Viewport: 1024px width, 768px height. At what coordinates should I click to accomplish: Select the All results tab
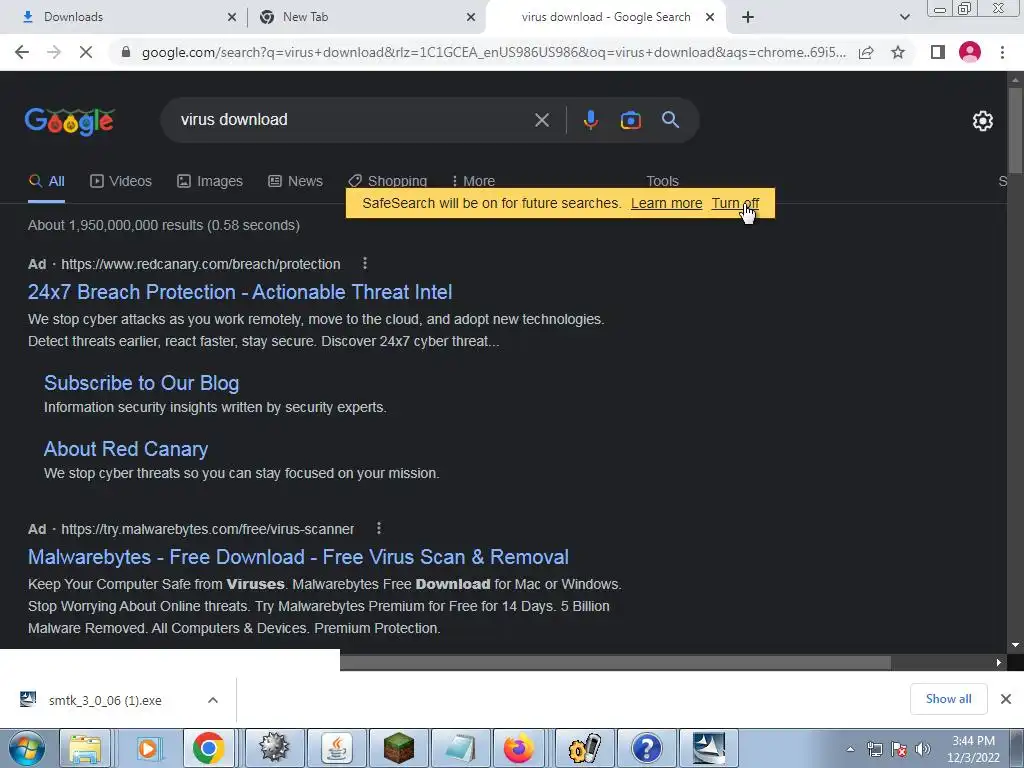(46, 181)
